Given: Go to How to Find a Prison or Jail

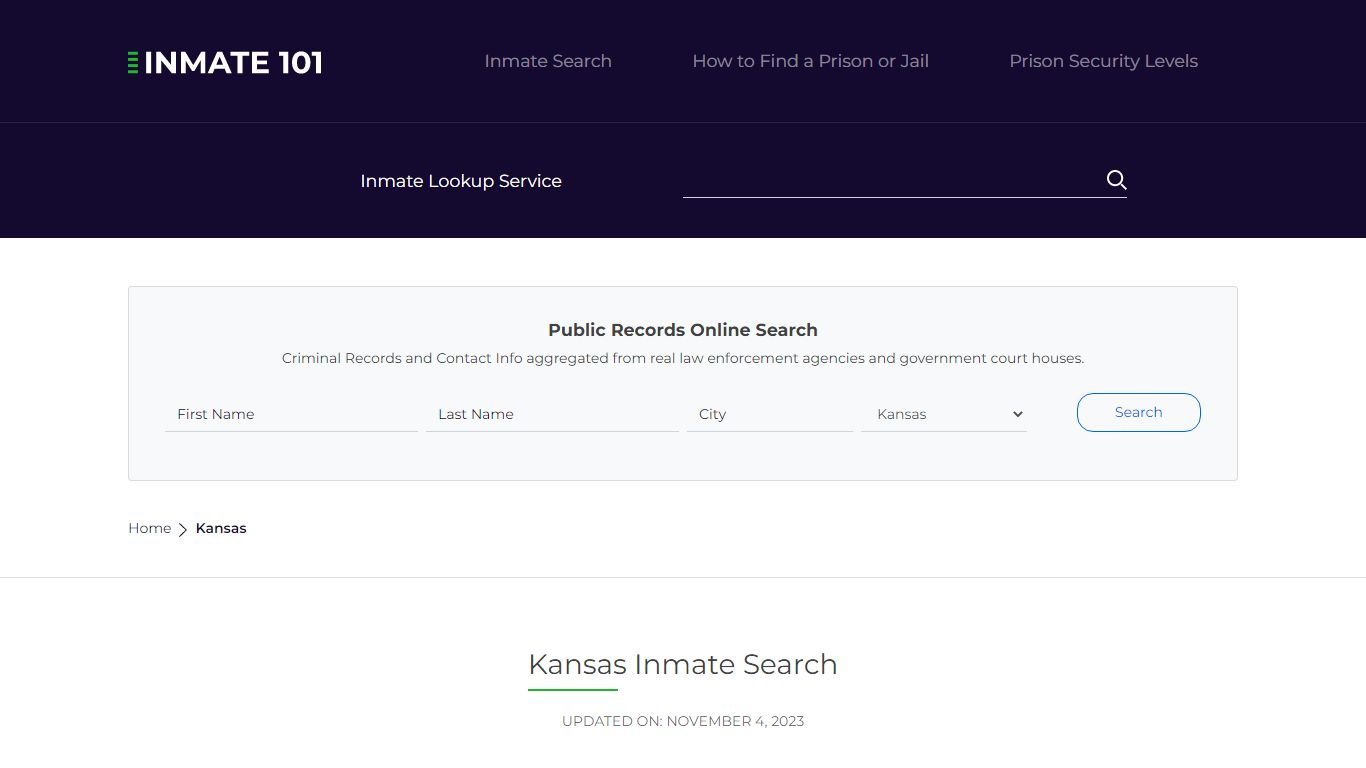Looking at the screenshot, I should pyautogui.click(x=810, y=61).
